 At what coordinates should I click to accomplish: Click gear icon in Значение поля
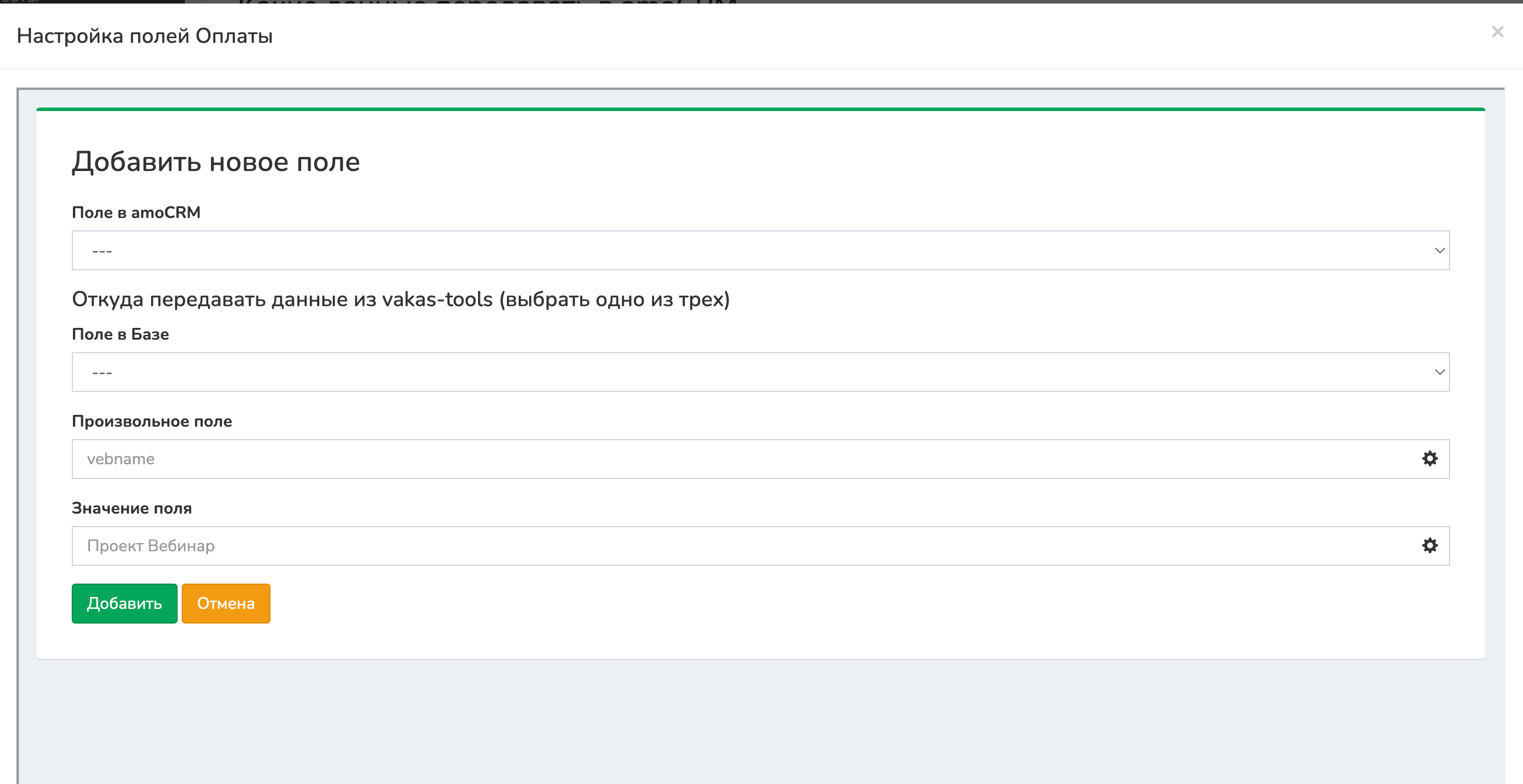[x=1429, y=545]
